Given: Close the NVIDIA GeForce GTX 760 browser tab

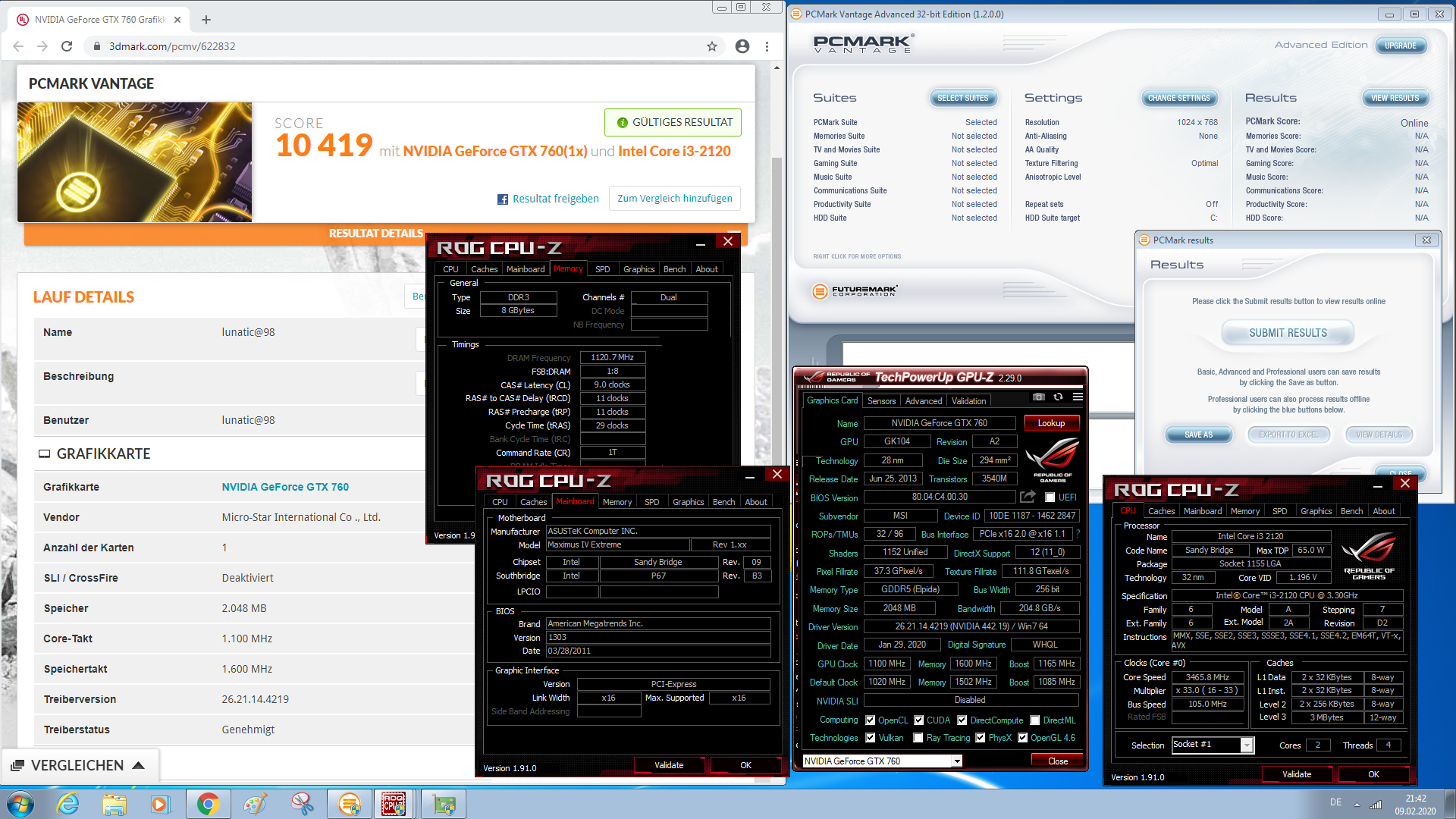Looking at the screenshot, I should coord(177,20).
